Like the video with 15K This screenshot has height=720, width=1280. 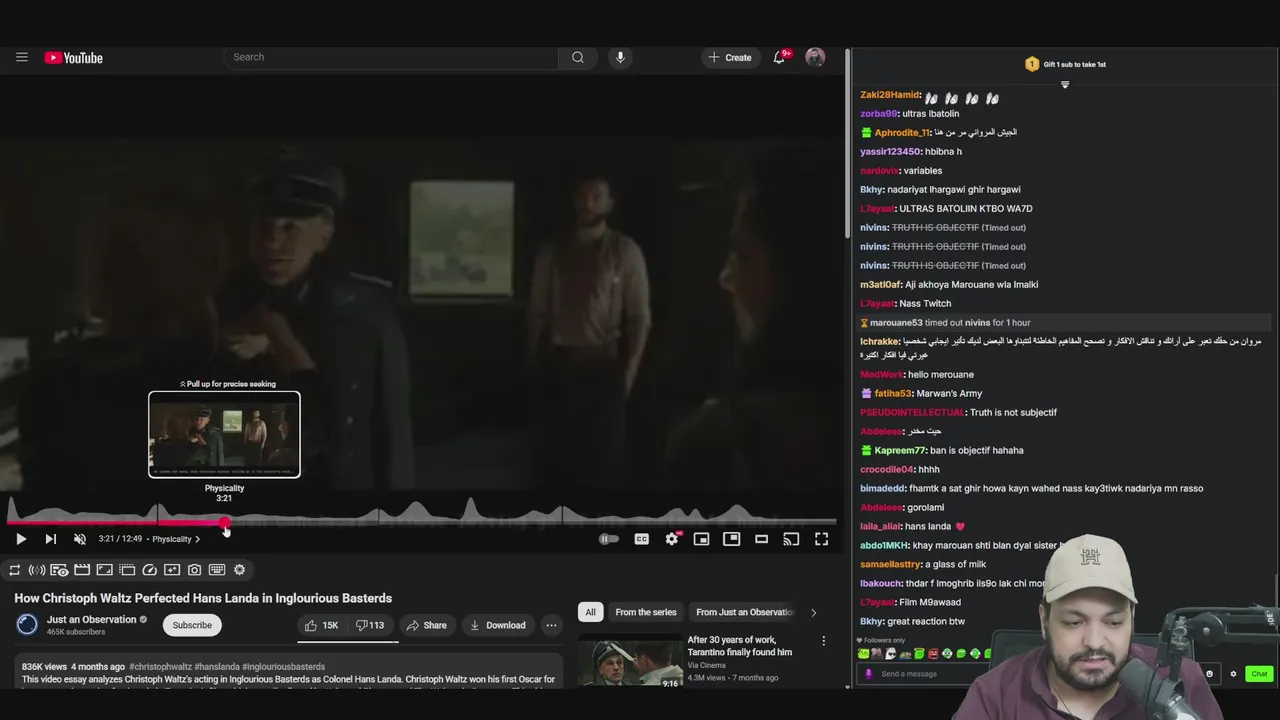[x=322, y=625]
